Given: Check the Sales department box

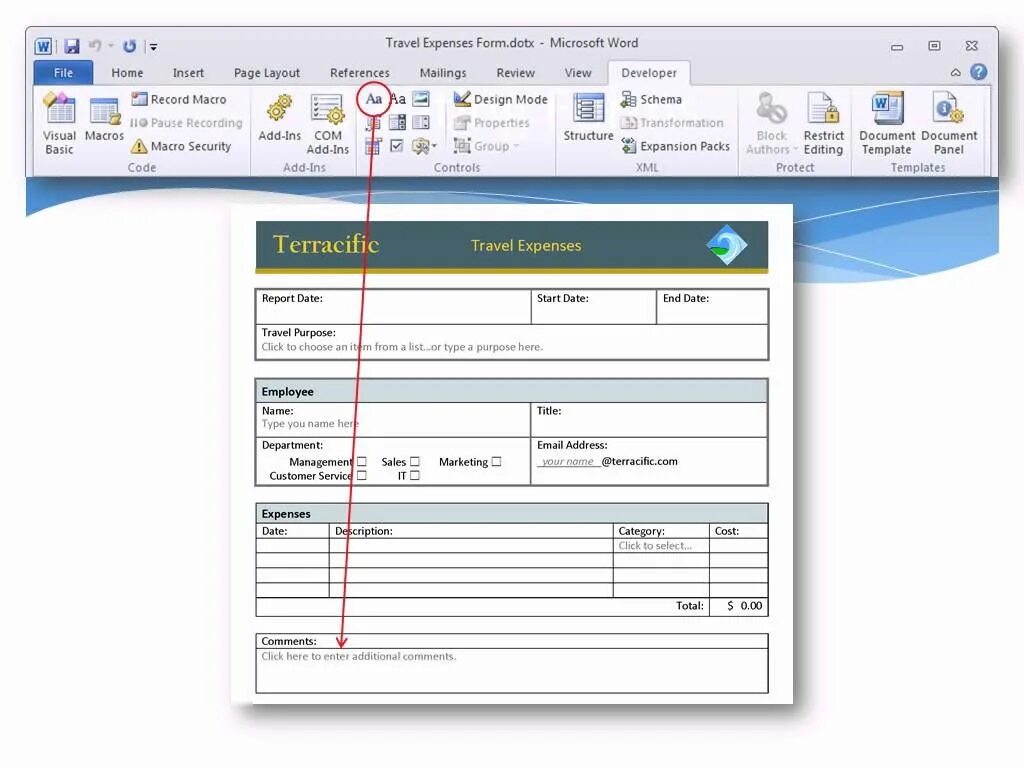Looking at the screenshot, I should coord(415,461).
